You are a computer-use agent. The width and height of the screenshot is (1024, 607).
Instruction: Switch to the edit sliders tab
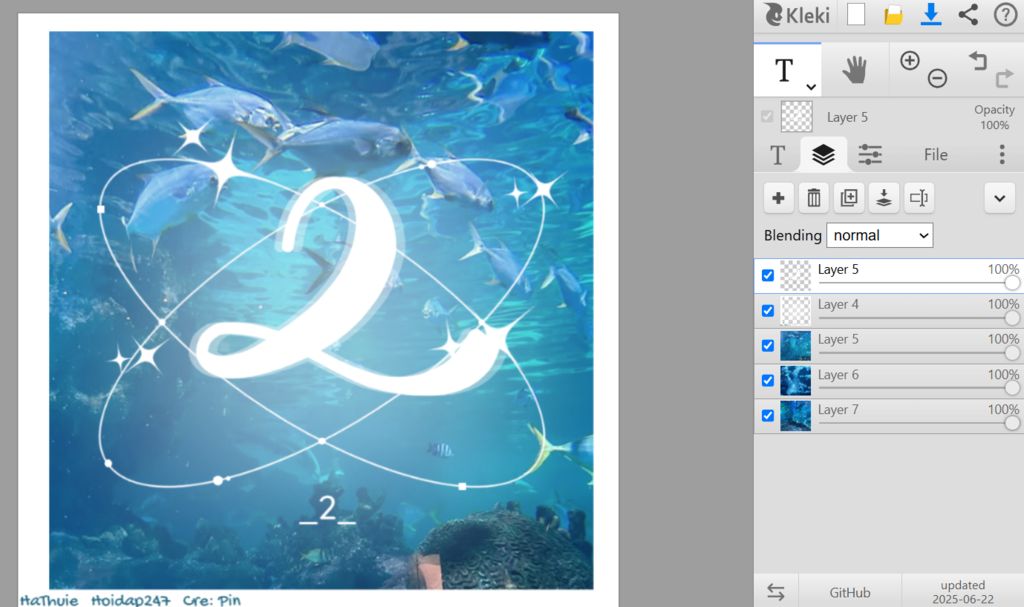[870, 154]
